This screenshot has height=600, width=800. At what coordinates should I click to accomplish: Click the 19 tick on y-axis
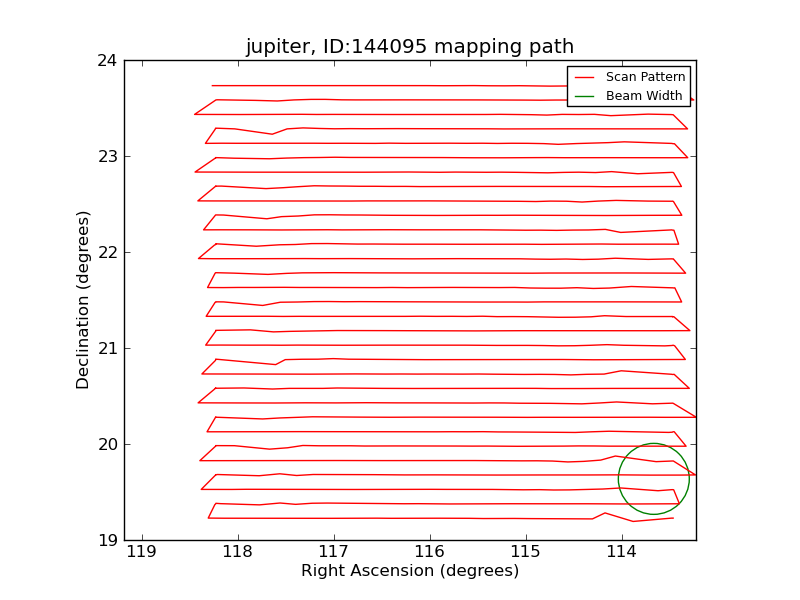pos(106,540)
